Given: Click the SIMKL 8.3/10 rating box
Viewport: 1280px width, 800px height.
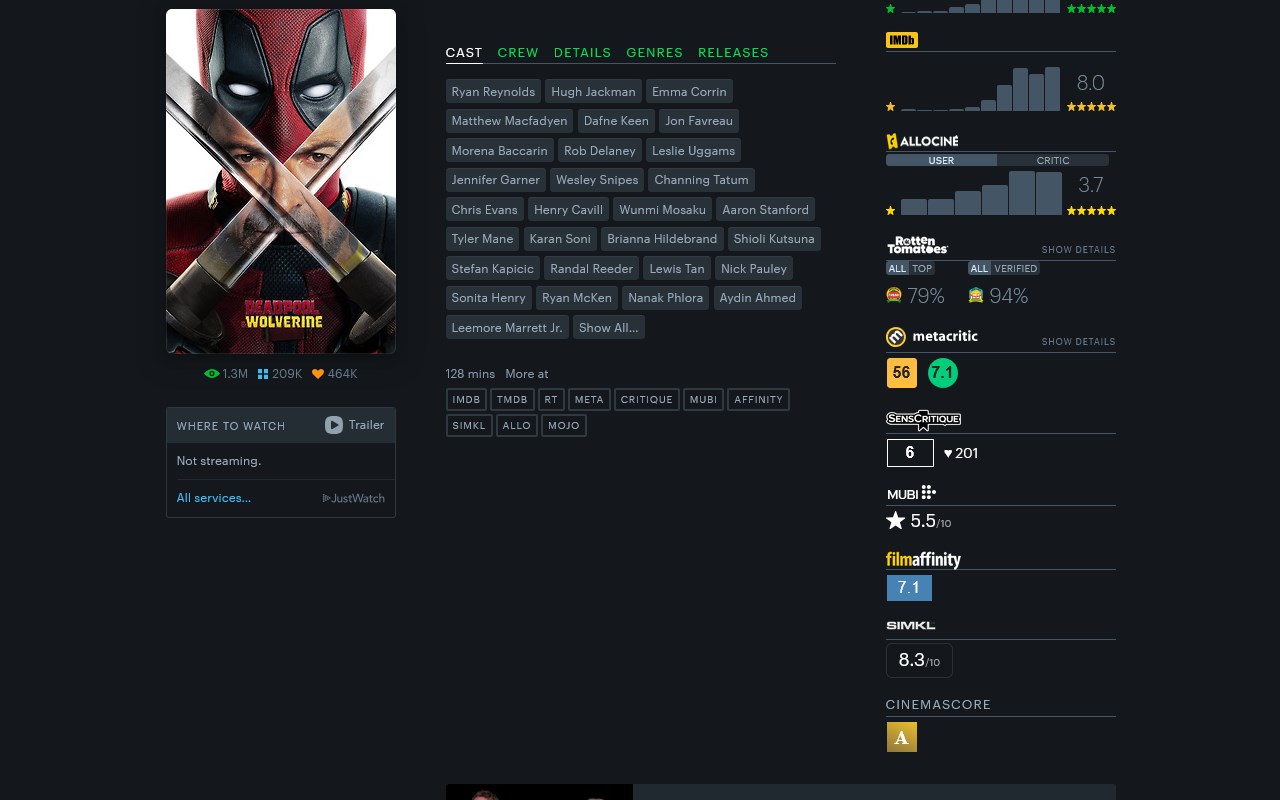Looking at the screenshot, I should (x=919, y=660).
